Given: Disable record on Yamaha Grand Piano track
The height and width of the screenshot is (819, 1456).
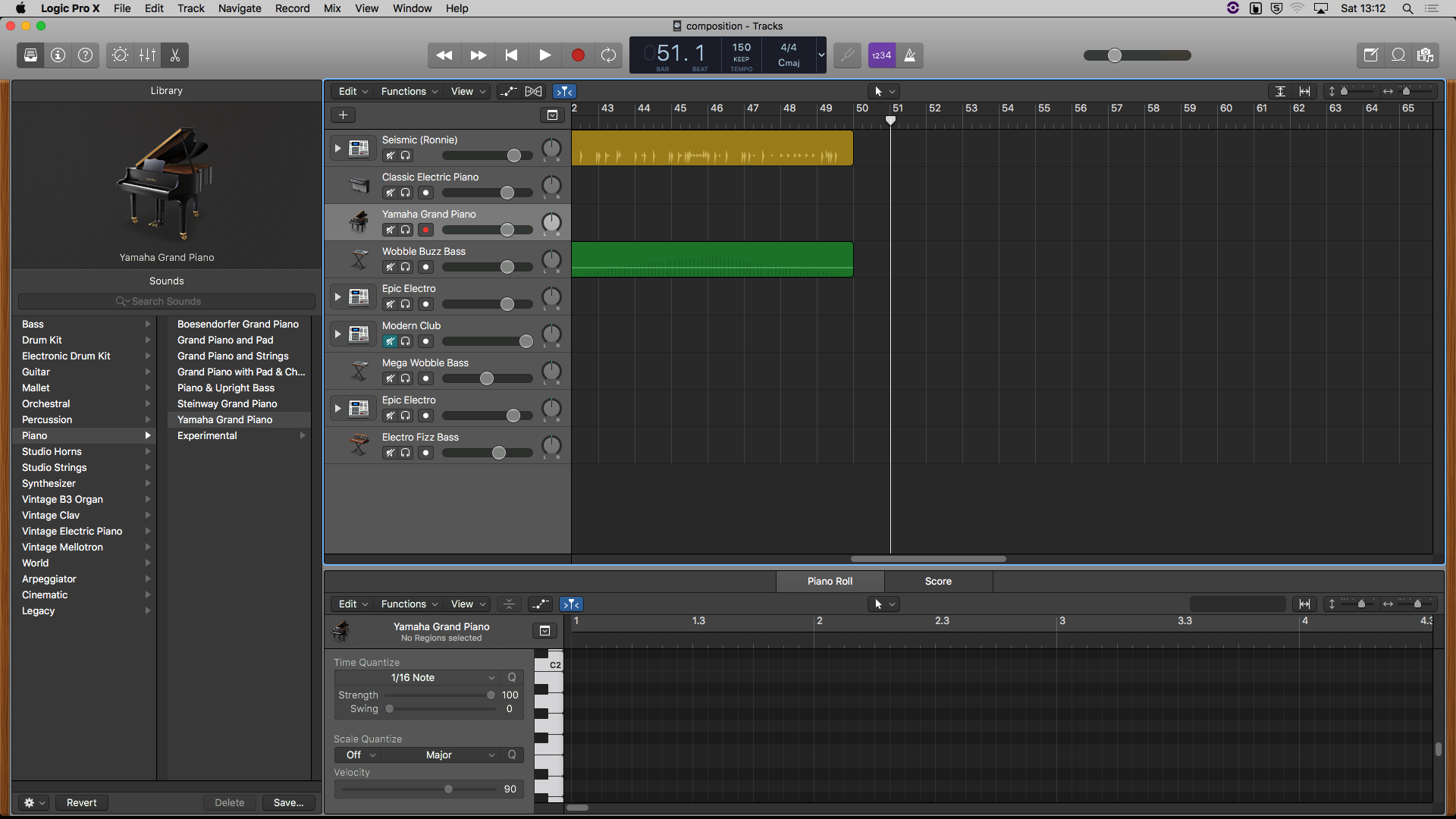Looking at the screenshot, I should (426, 230).
